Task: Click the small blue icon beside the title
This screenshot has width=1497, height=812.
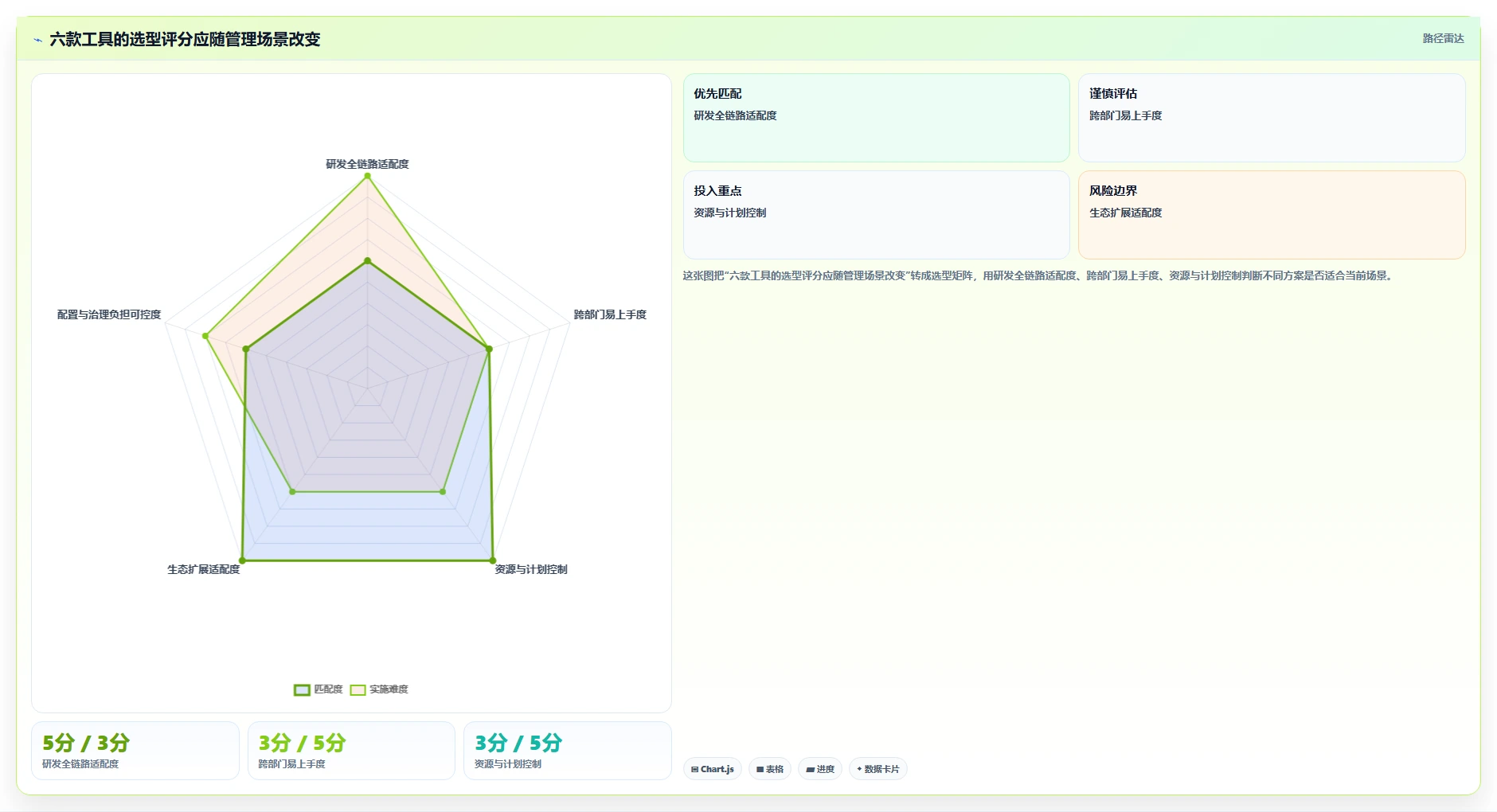Action: (x=37, y=40)
